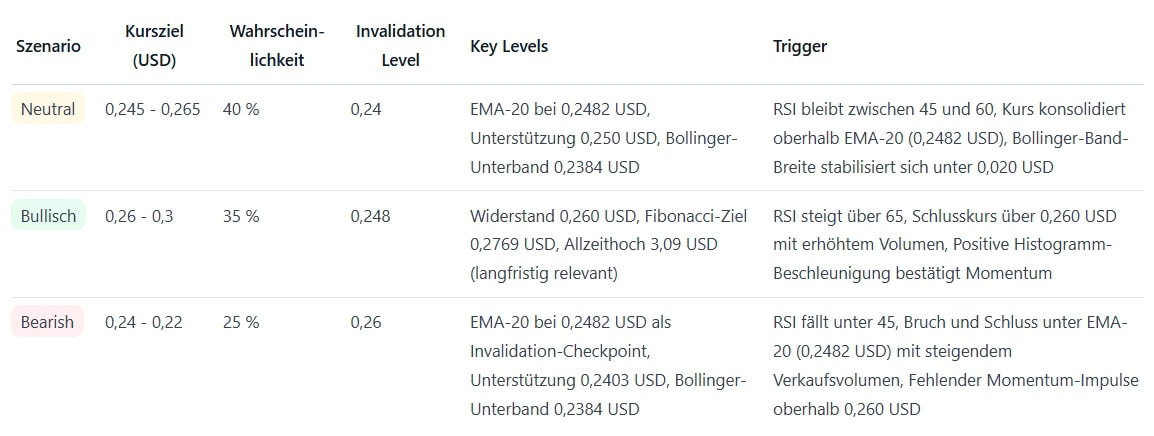Select the 0,26 - 0,3 price target cell
Screen dimensions: 1154x436
[x=139, y=216]
